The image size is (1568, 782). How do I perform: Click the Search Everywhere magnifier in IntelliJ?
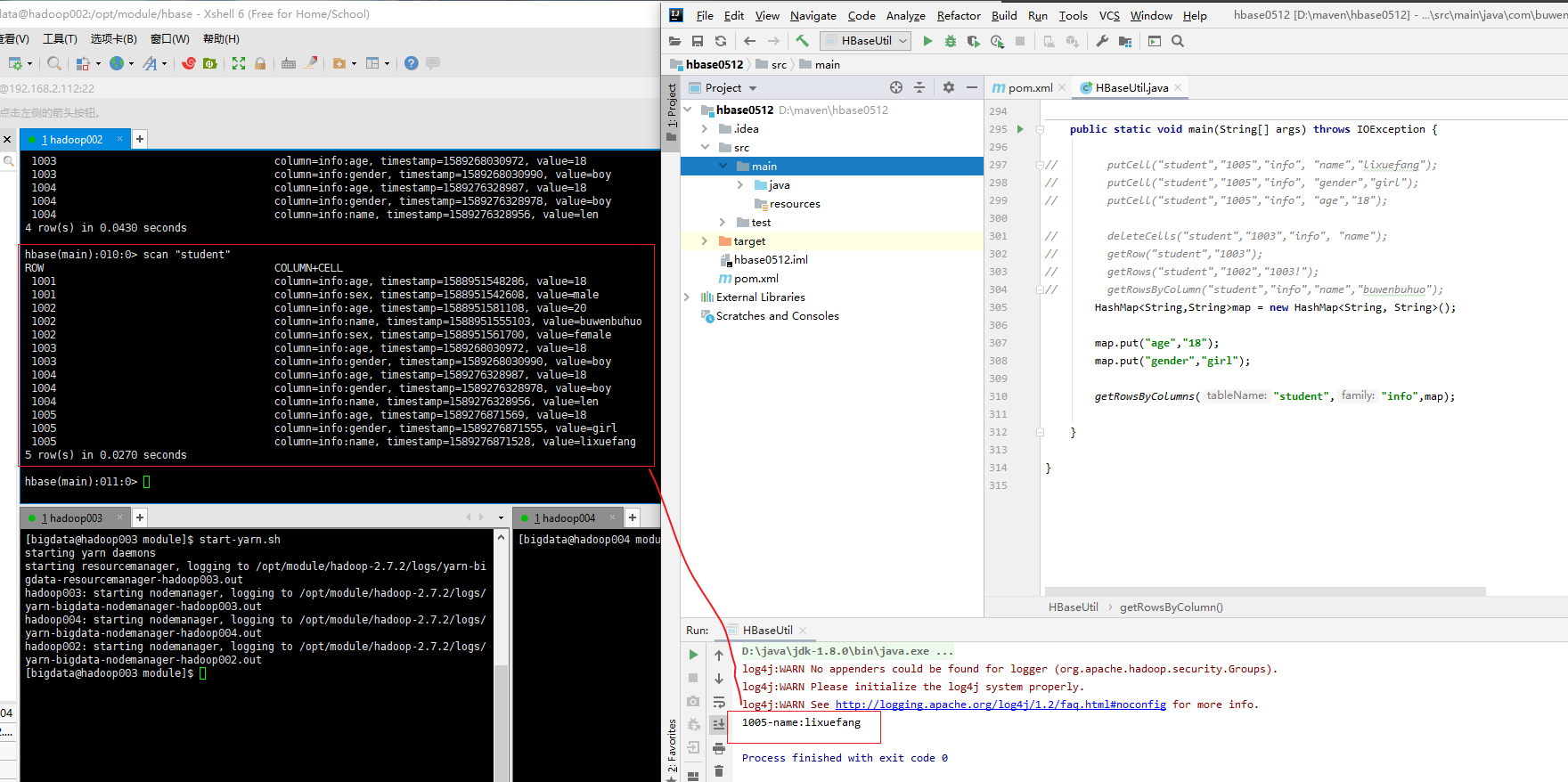(1178, 41)
